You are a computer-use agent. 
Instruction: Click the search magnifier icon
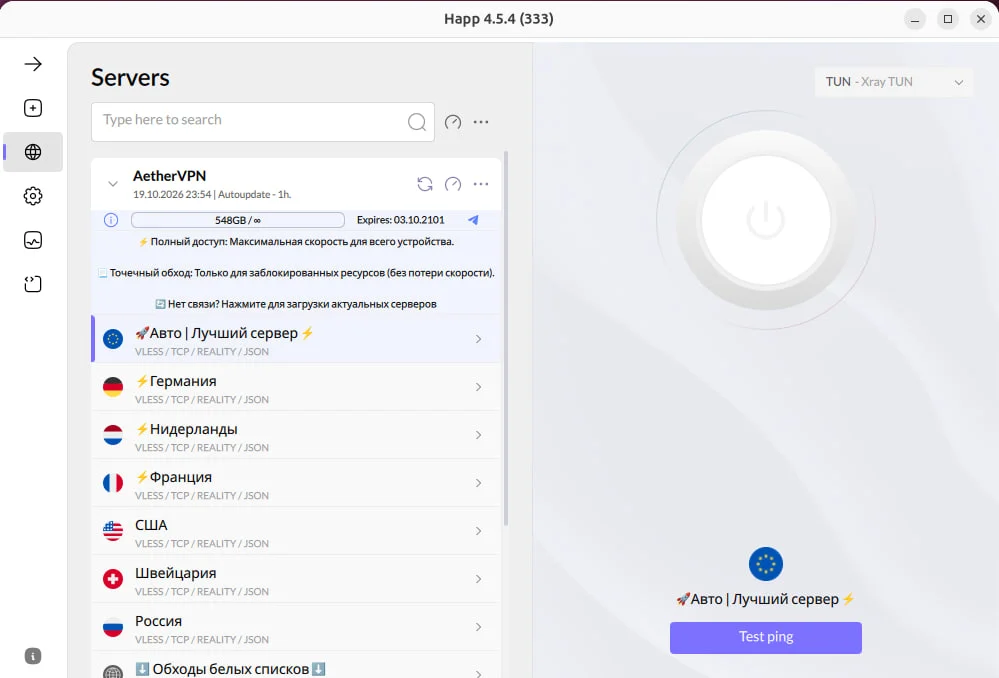[417, 122]
